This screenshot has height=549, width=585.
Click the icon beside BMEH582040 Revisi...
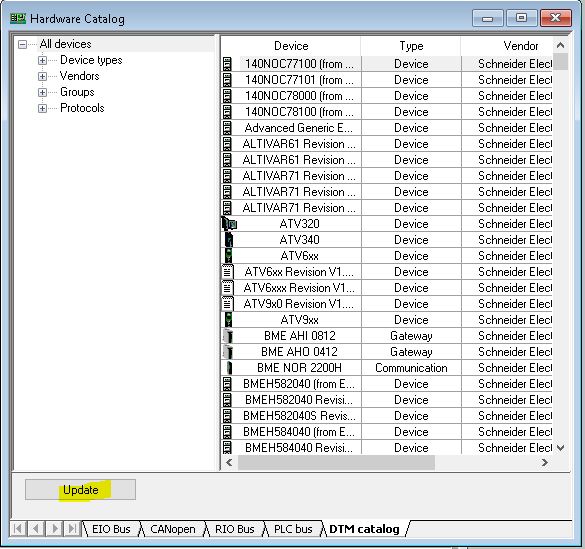[227, 400]
